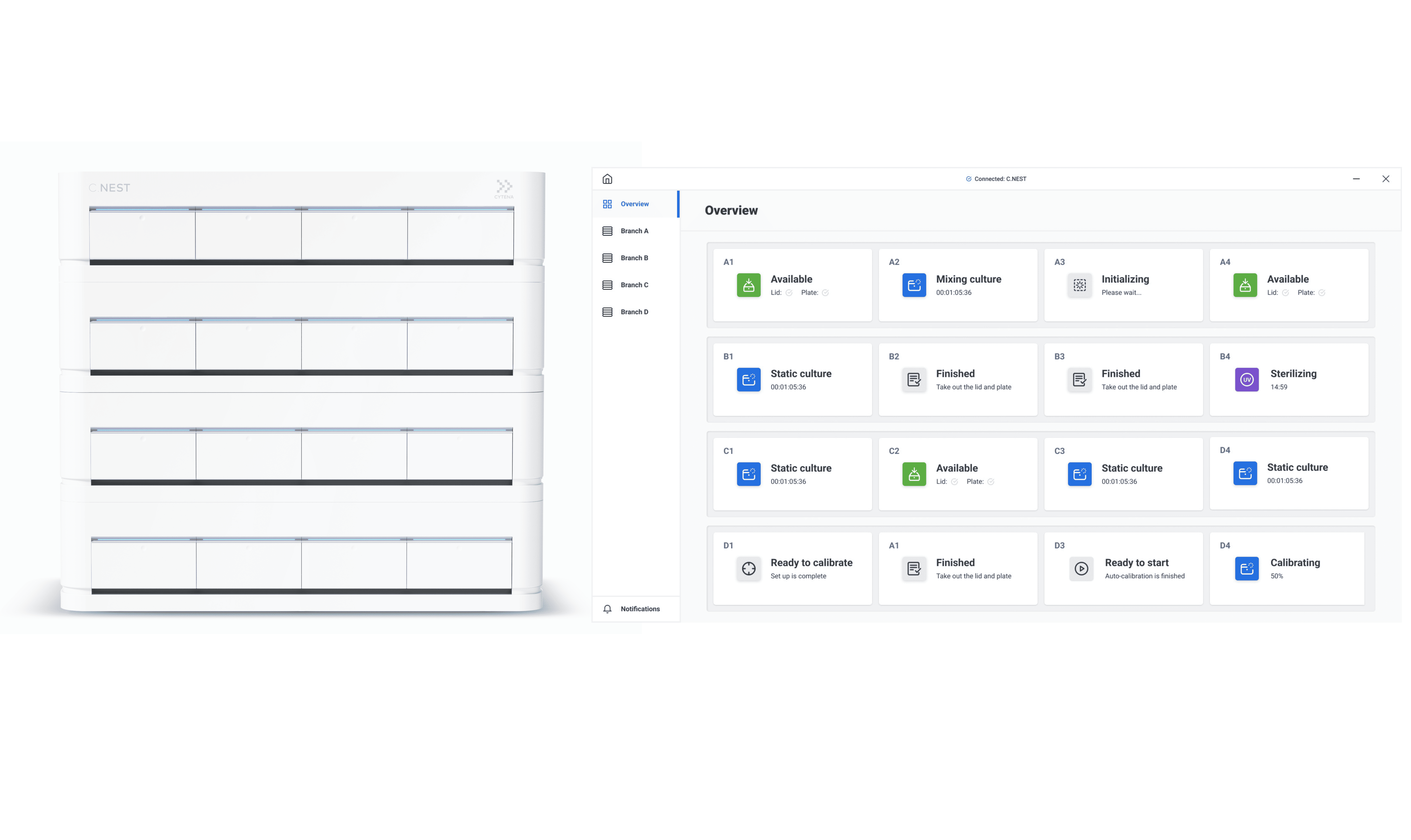
Task: Close the C.NEST application window
Action: 1386,179
